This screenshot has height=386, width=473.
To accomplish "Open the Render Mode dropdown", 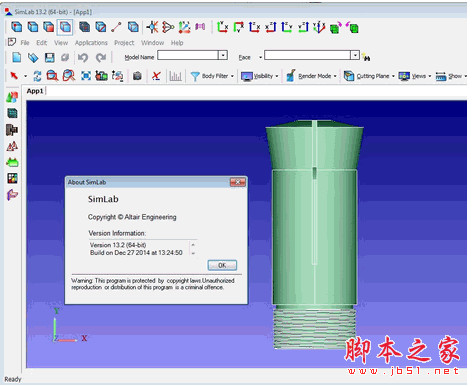I will (311, 76).
